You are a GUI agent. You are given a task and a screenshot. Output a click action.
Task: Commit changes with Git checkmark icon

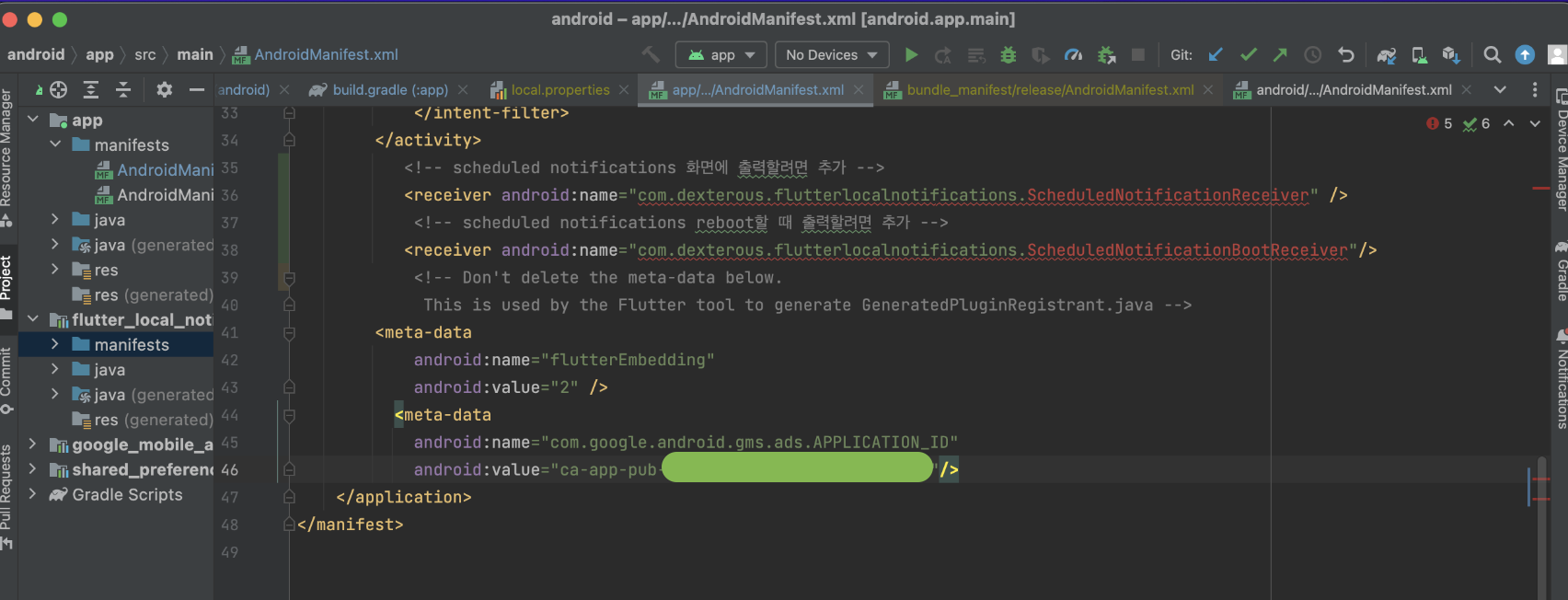click(x=1249, y=55)
